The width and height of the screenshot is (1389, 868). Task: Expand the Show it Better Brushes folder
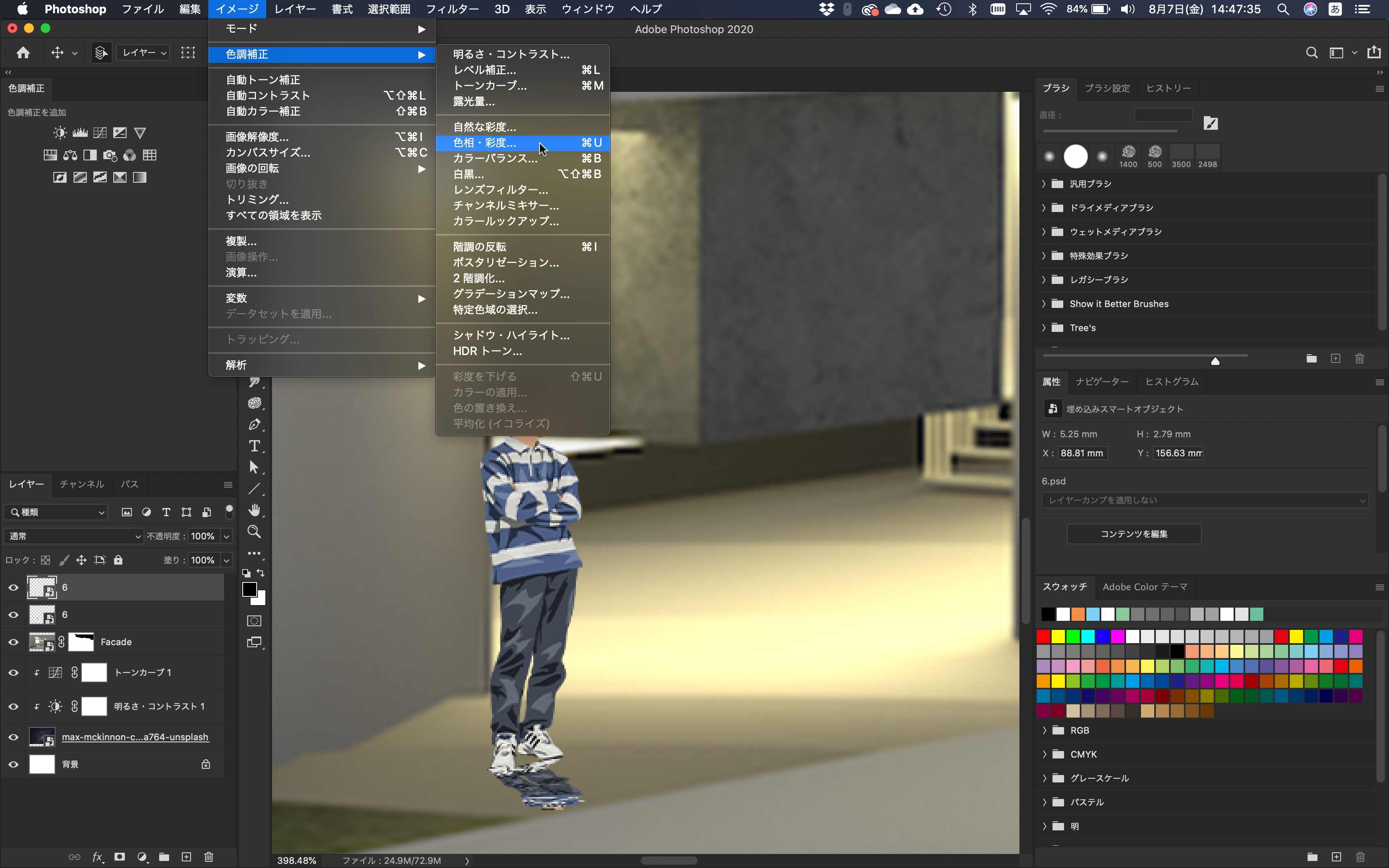1044,304
